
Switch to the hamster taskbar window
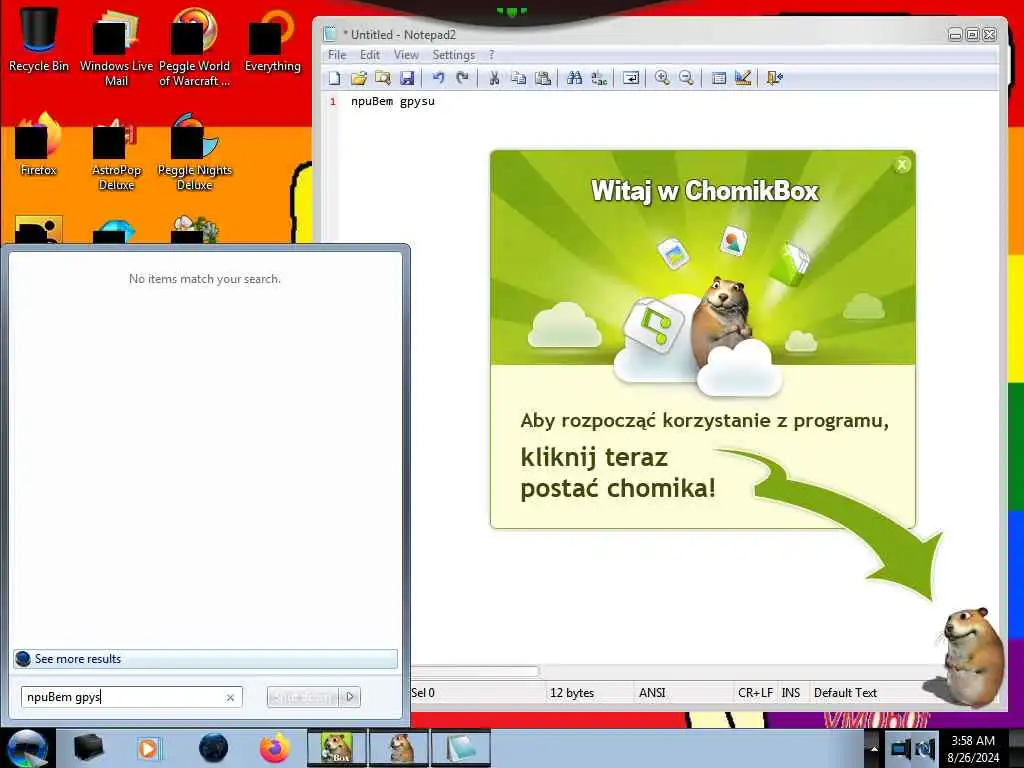click(399, 748)
